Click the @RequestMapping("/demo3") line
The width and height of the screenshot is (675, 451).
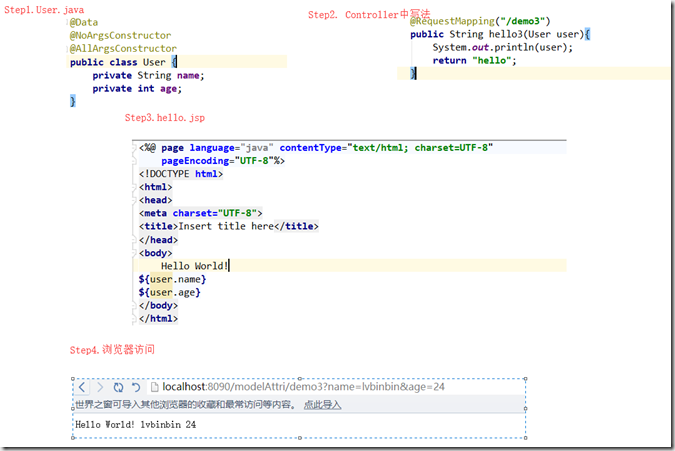(x=480, y=21)
